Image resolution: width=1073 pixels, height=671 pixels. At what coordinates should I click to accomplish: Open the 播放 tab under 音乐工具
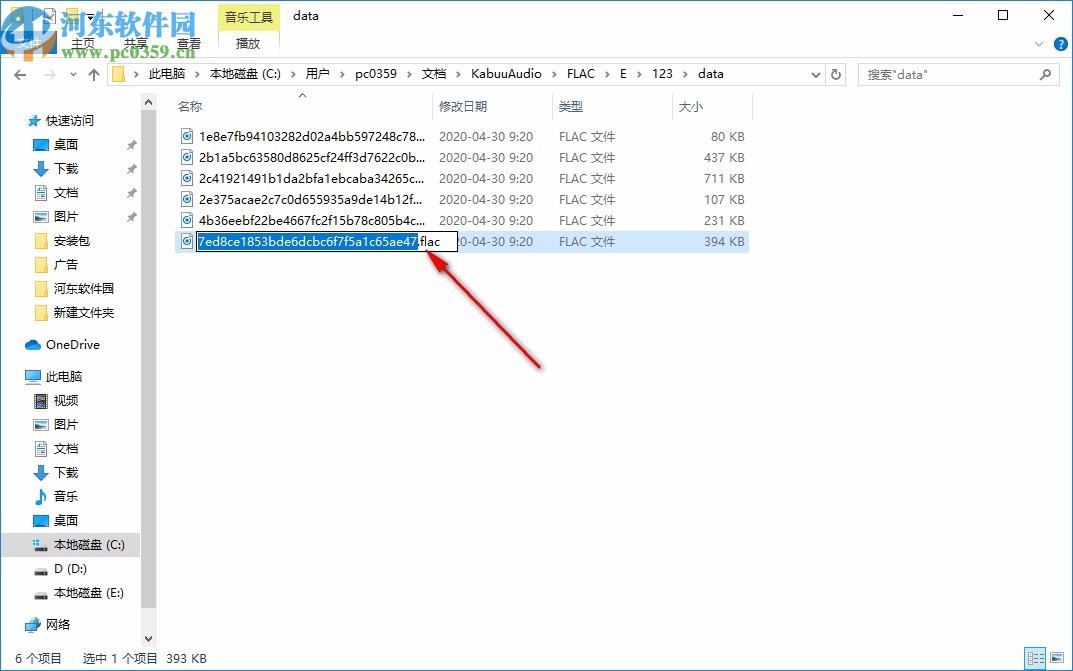(247, 42)
